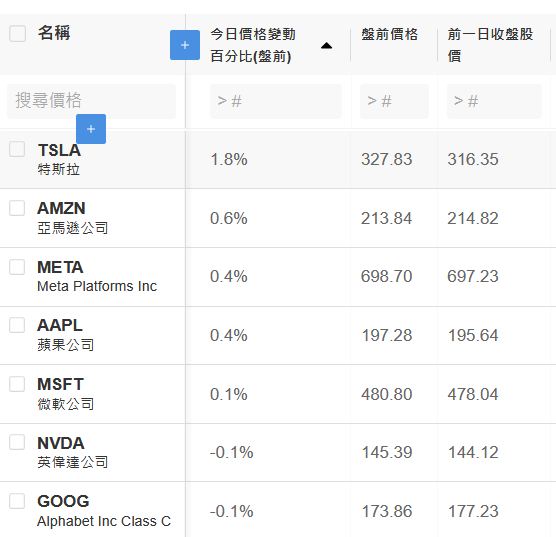The width and height of the screenshot is (556, 537).
Task: Sort by the 前一日收盤股價 column header
Action: click(490, 45)
